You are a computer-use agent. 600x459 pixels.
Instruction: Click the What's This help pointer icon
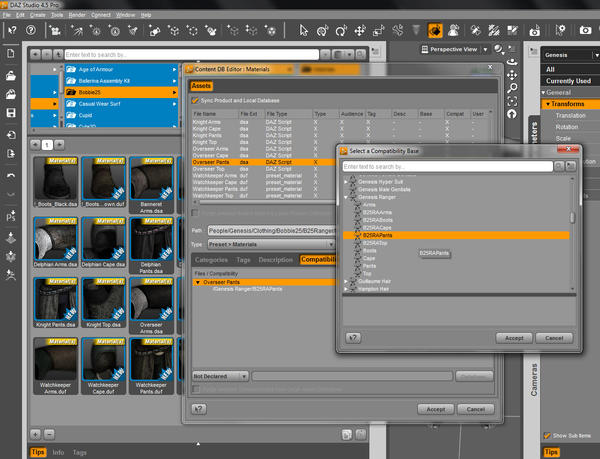click(12, 30)
